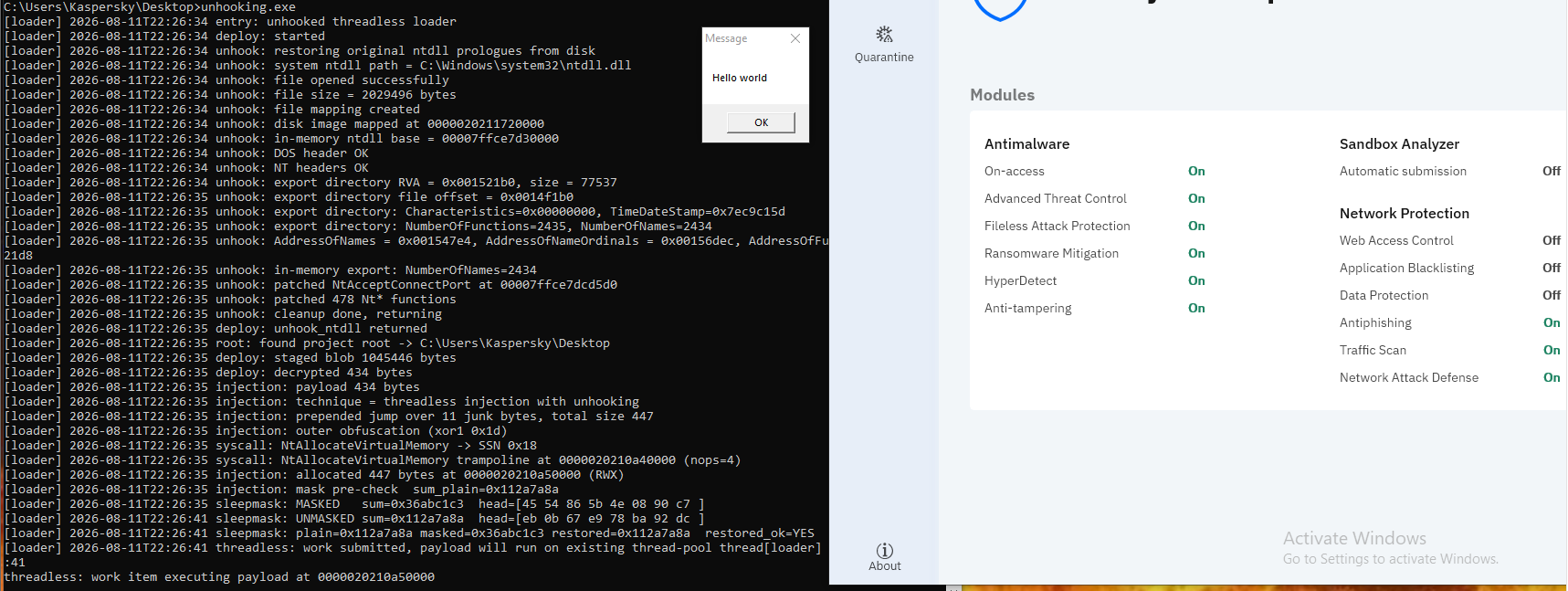Click the Automatic submission label
This screenshot has width=1568, height=591.
click(x=1403, y=171)
